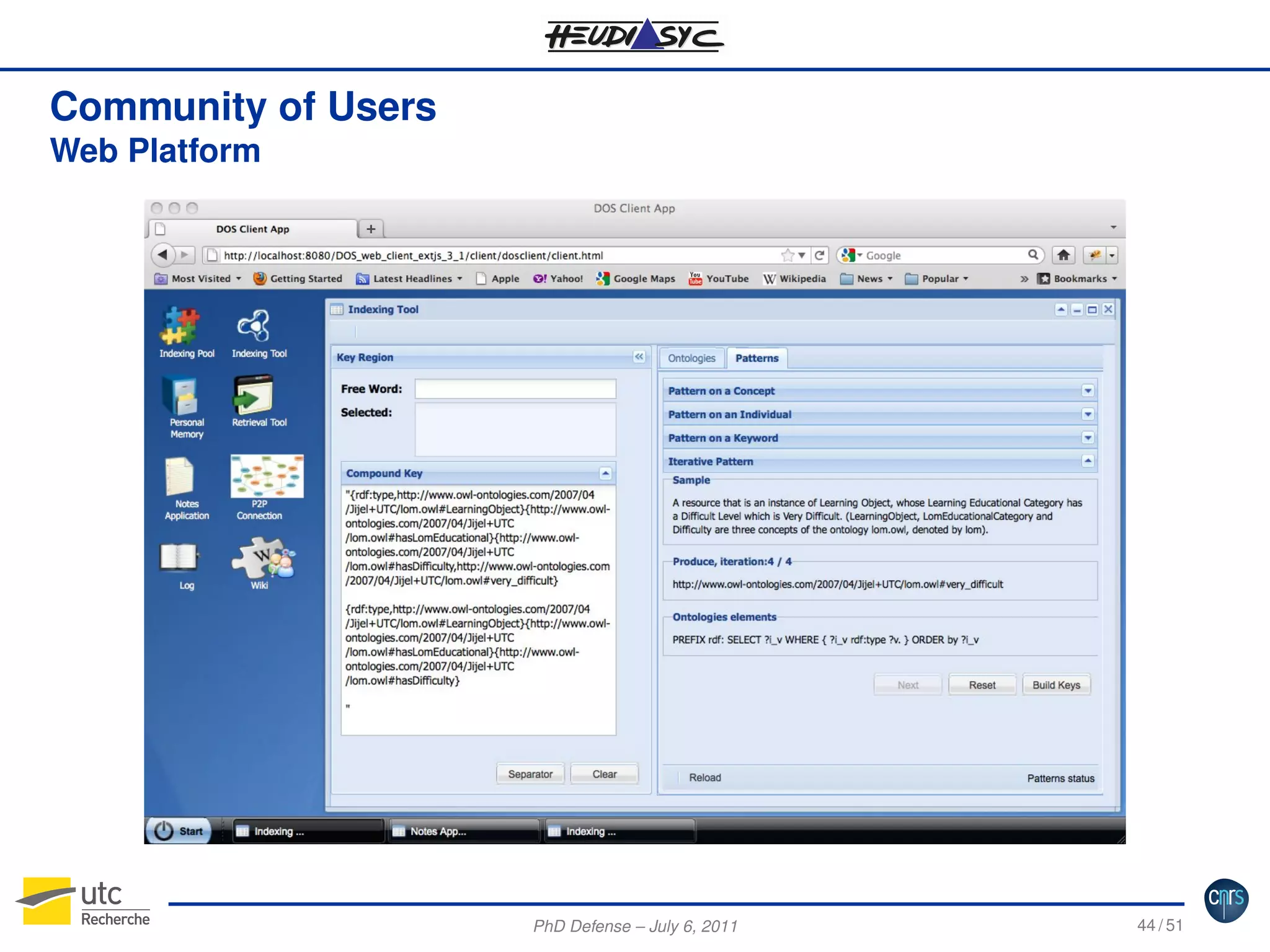This screenshot has height=952, width=1270.
Task: Expand Pattern on a Concept section
Action: (1087, 390)
